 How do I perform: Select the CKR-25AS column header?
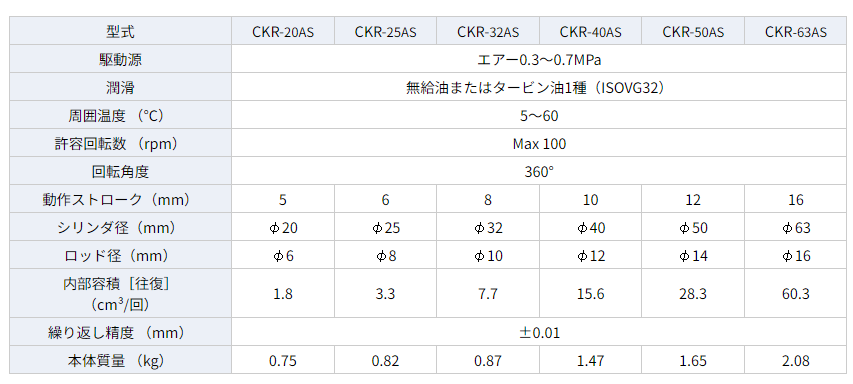tap(385, 32)
